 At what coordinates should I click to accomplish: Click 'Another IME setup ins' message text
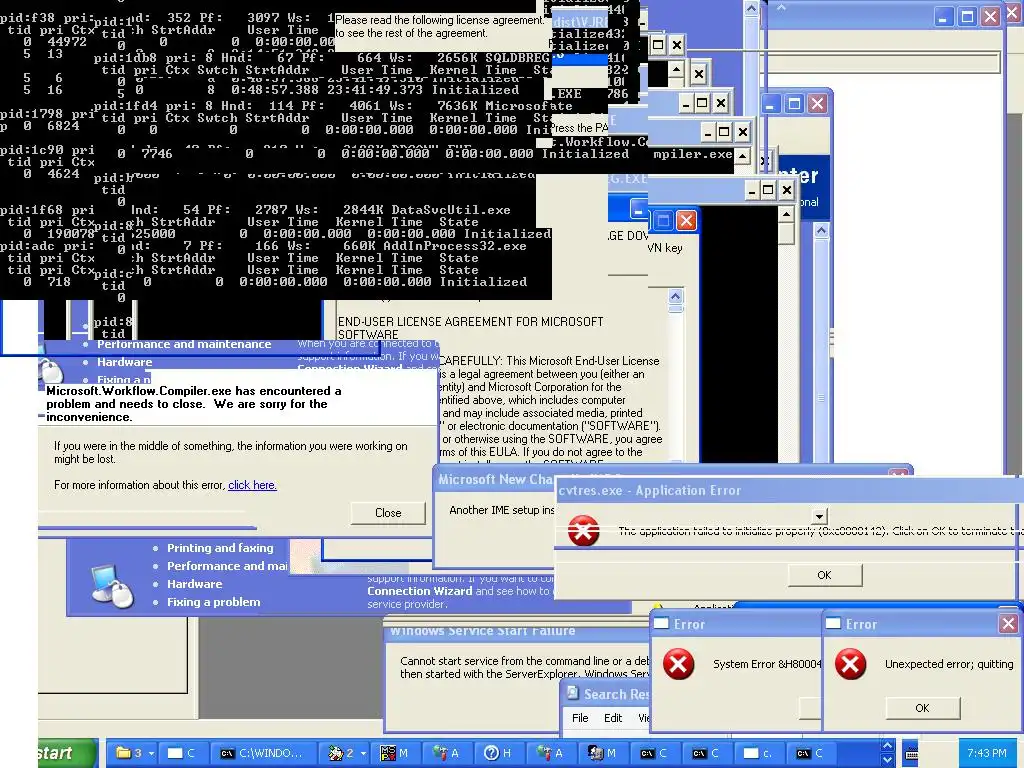point(502,510)
